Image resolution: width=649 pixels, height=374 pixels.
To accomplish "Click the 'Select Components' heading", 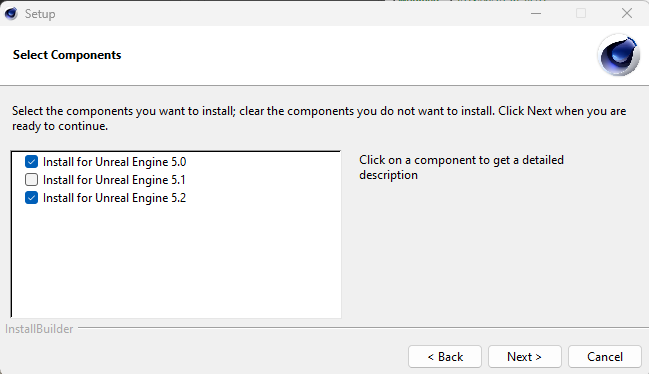I will (67, 55).
